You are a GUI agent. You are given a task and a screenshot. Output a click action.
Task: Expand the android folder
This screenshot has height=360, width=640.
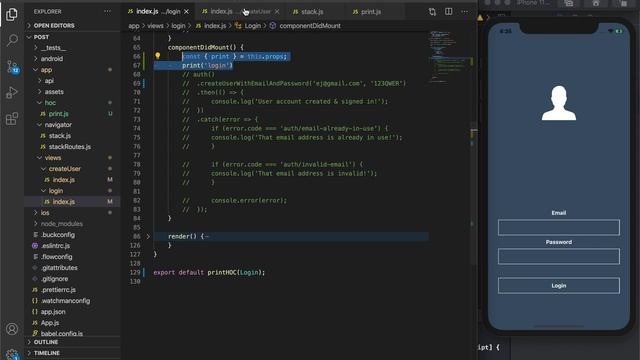pos(51,59)
